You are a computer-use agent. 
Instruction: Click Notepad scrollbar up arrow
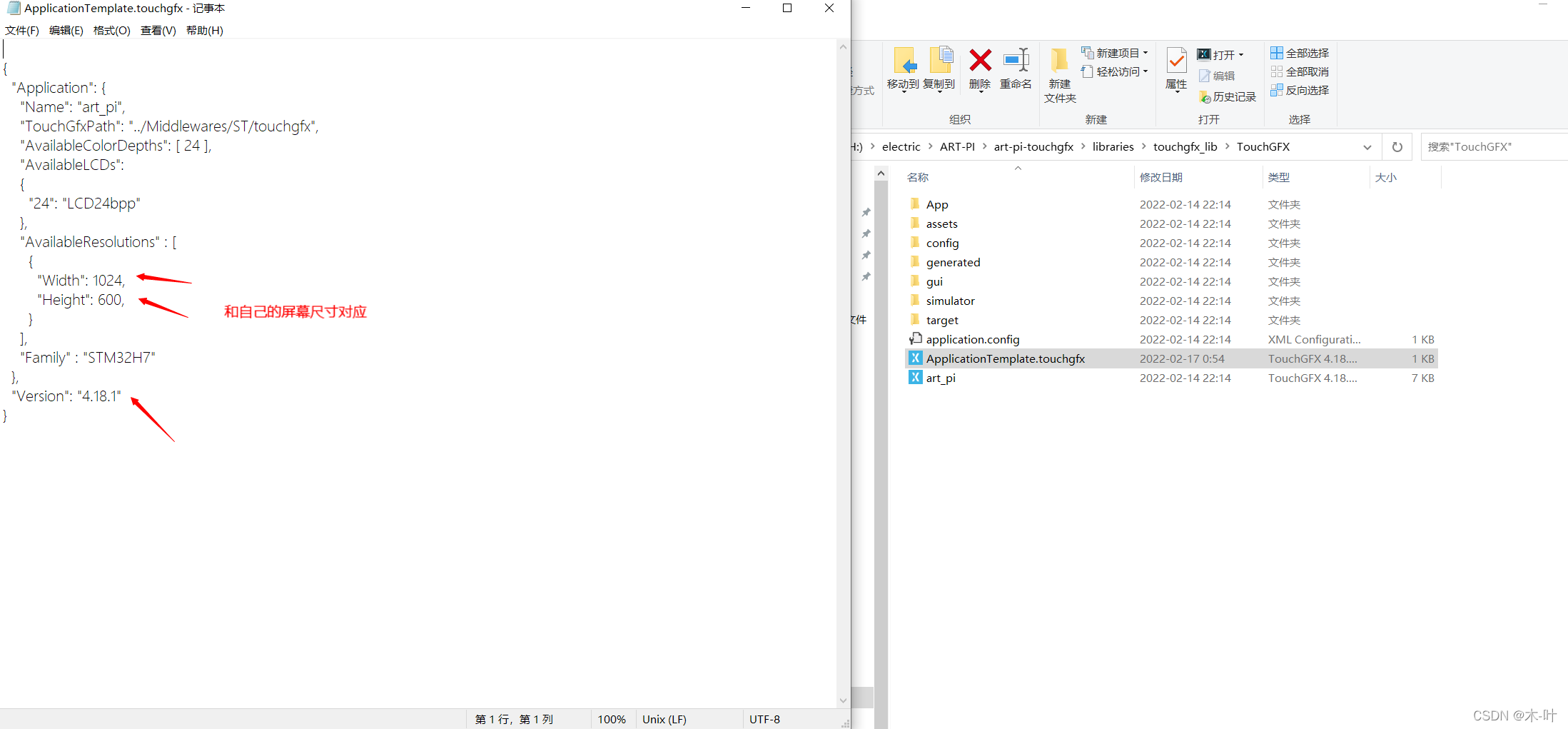coord(843,47)
